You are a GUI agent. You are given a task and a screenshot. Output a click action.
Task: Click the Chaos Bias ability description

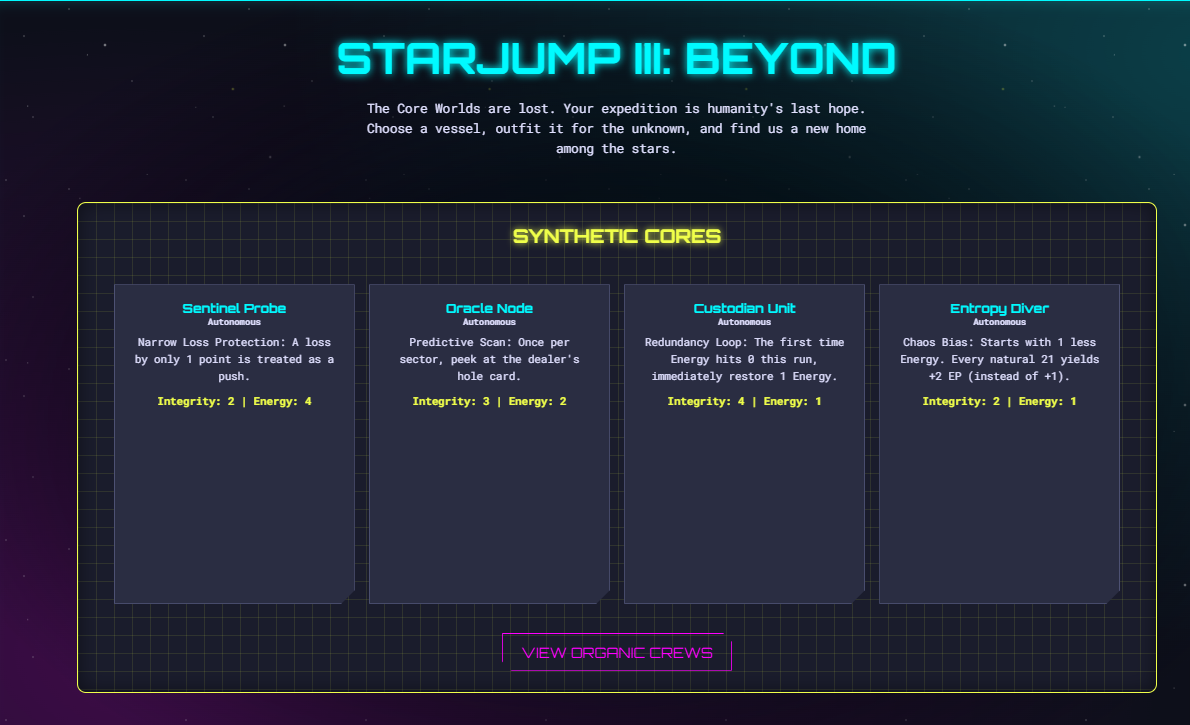click(x=1000, y=359)
